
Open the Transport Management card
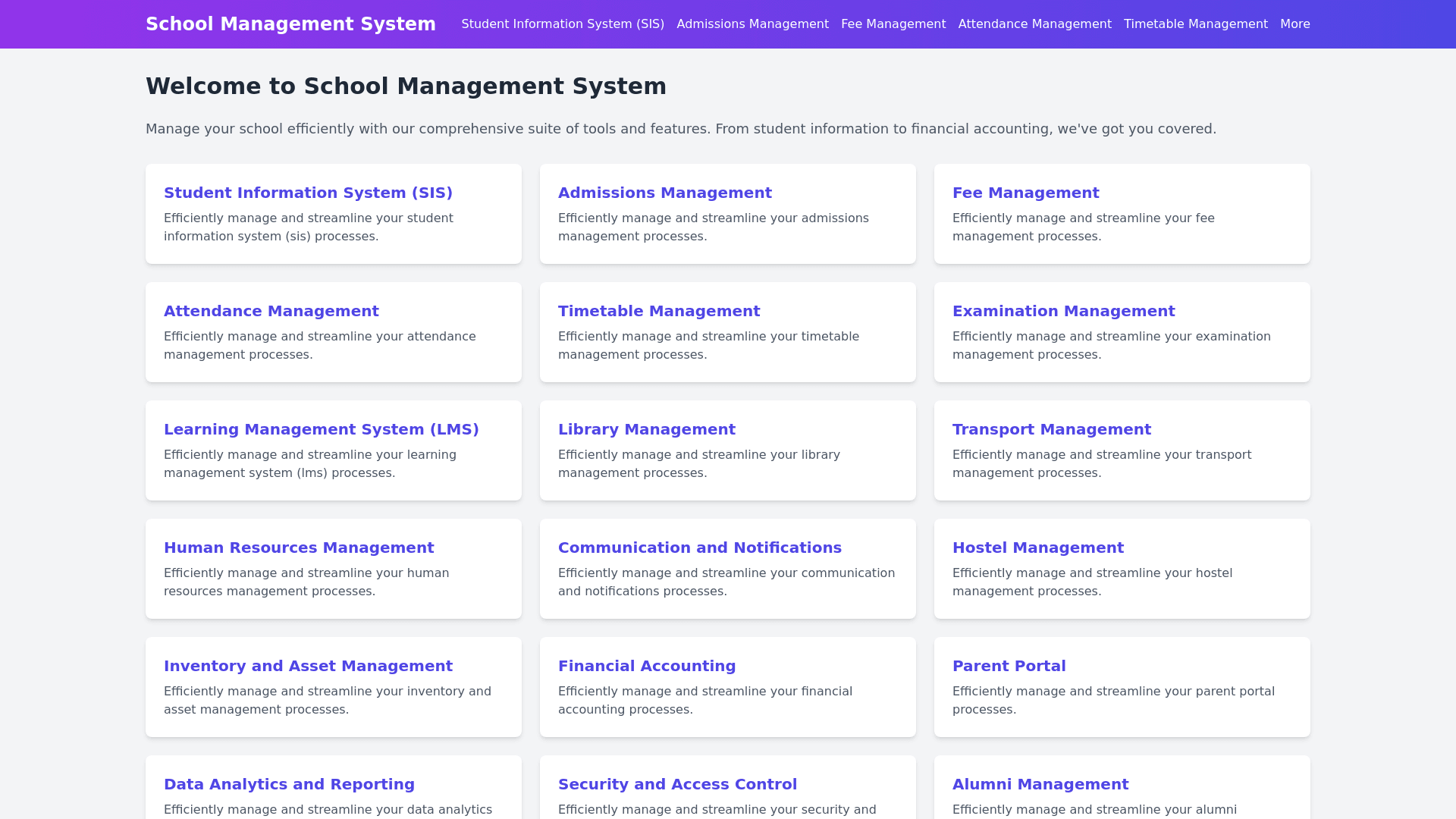(1051, 429)
